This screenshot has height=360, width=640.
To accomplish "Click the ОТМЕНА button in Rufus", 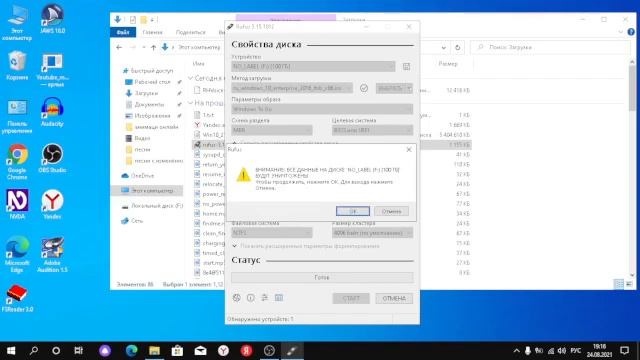I will (x=394, y=298).
